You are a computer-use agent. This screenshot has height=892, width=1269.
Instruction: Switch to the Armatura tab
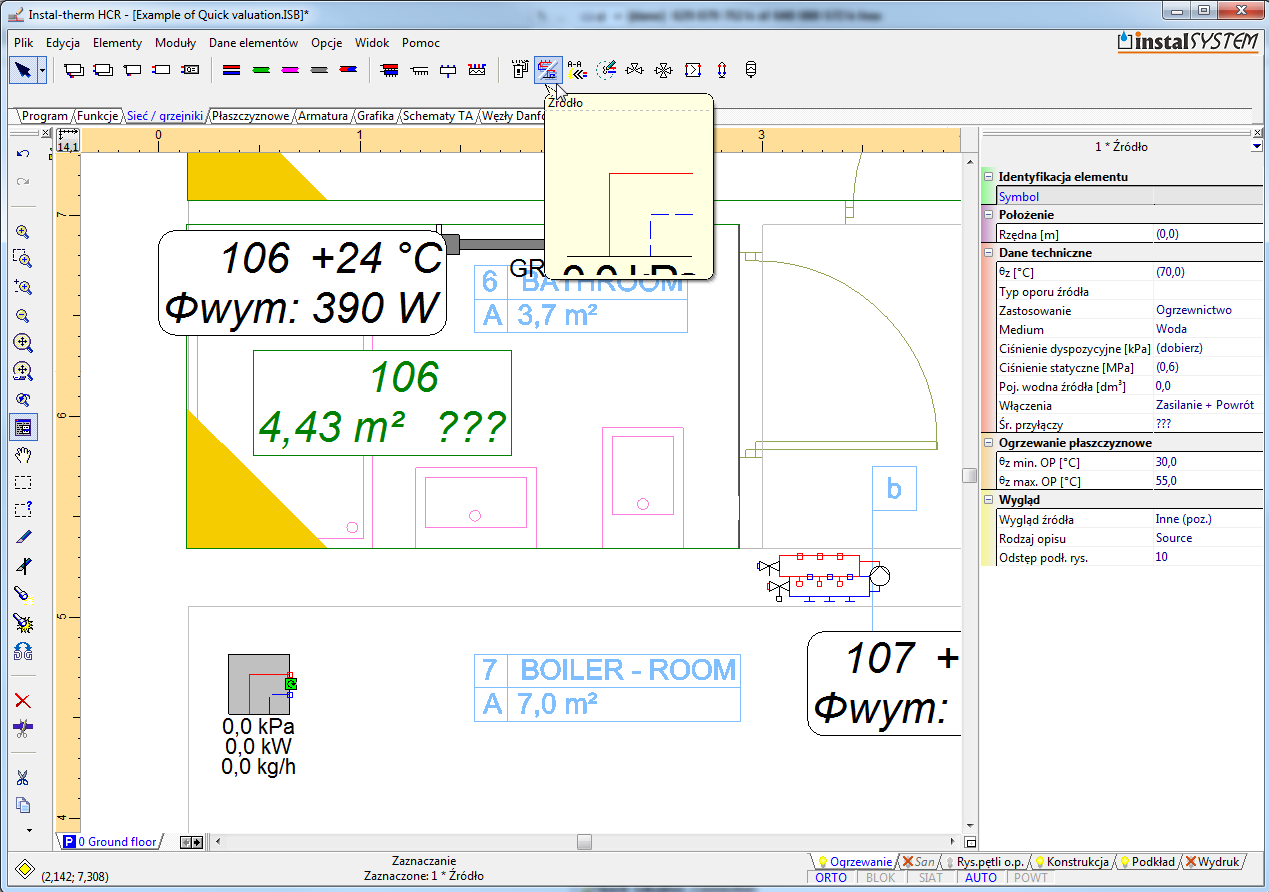pos(323,116)
